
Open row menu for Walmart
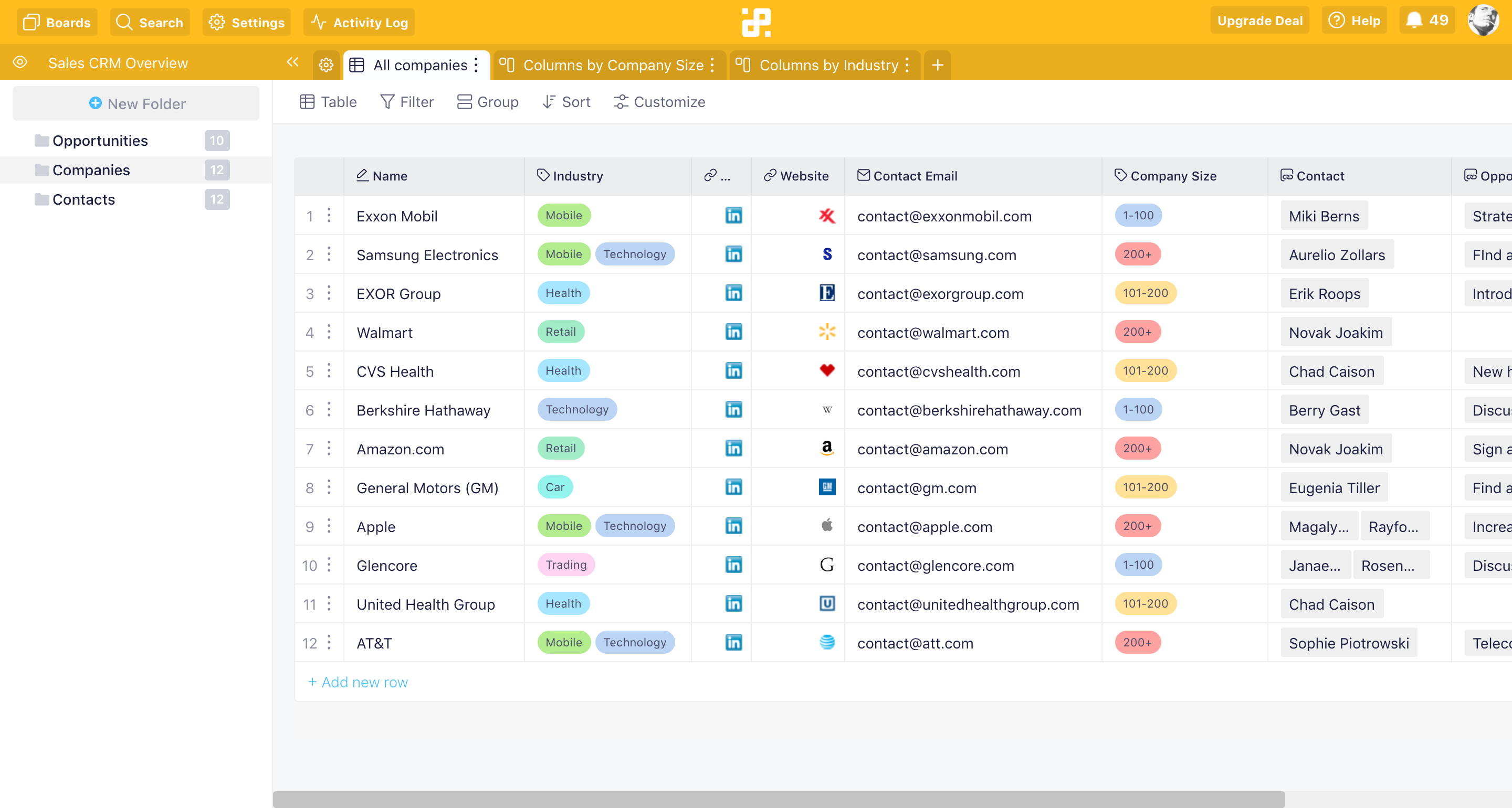pos(329,332)
